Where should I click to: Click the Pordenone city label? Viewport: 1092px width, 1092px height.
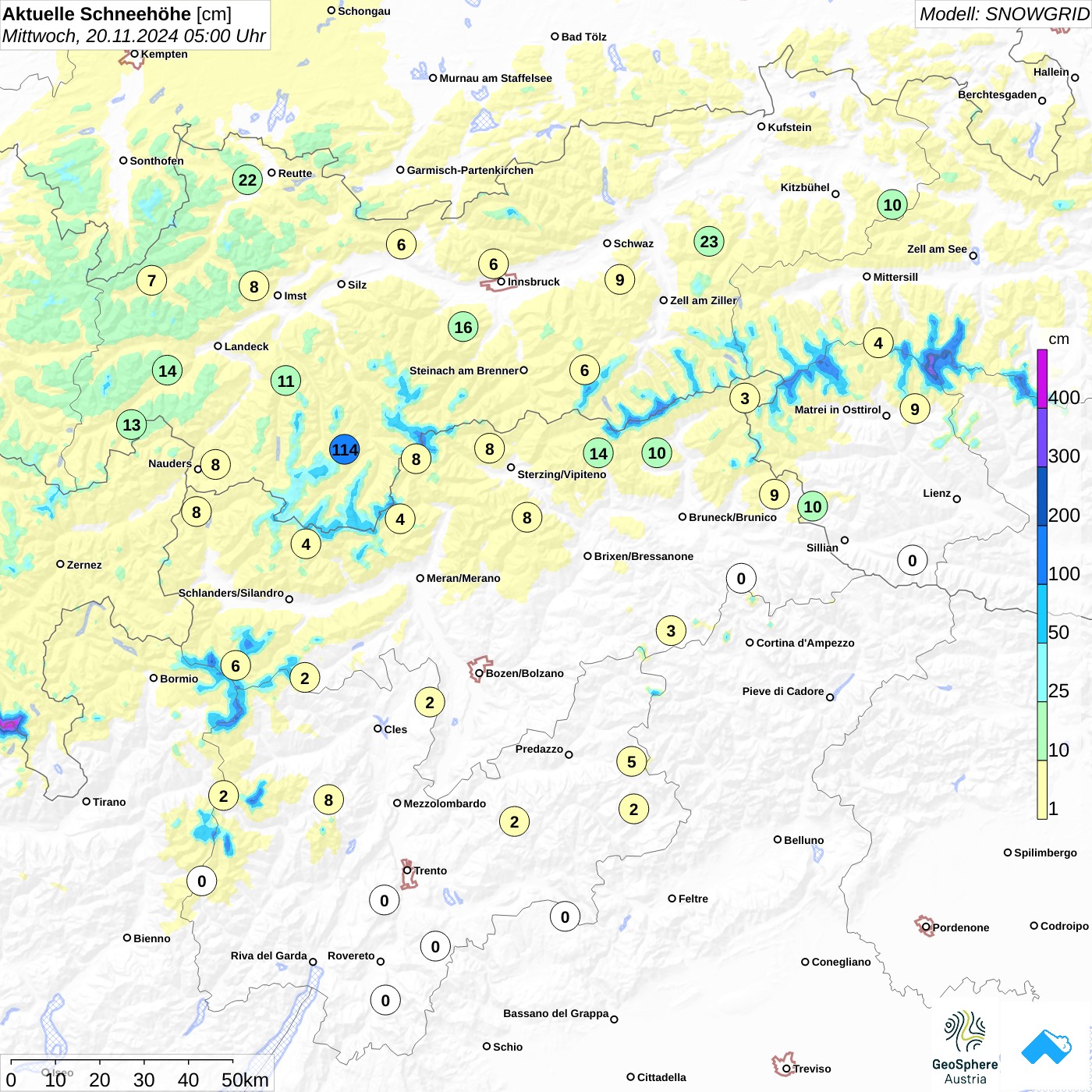coord(961,927)
